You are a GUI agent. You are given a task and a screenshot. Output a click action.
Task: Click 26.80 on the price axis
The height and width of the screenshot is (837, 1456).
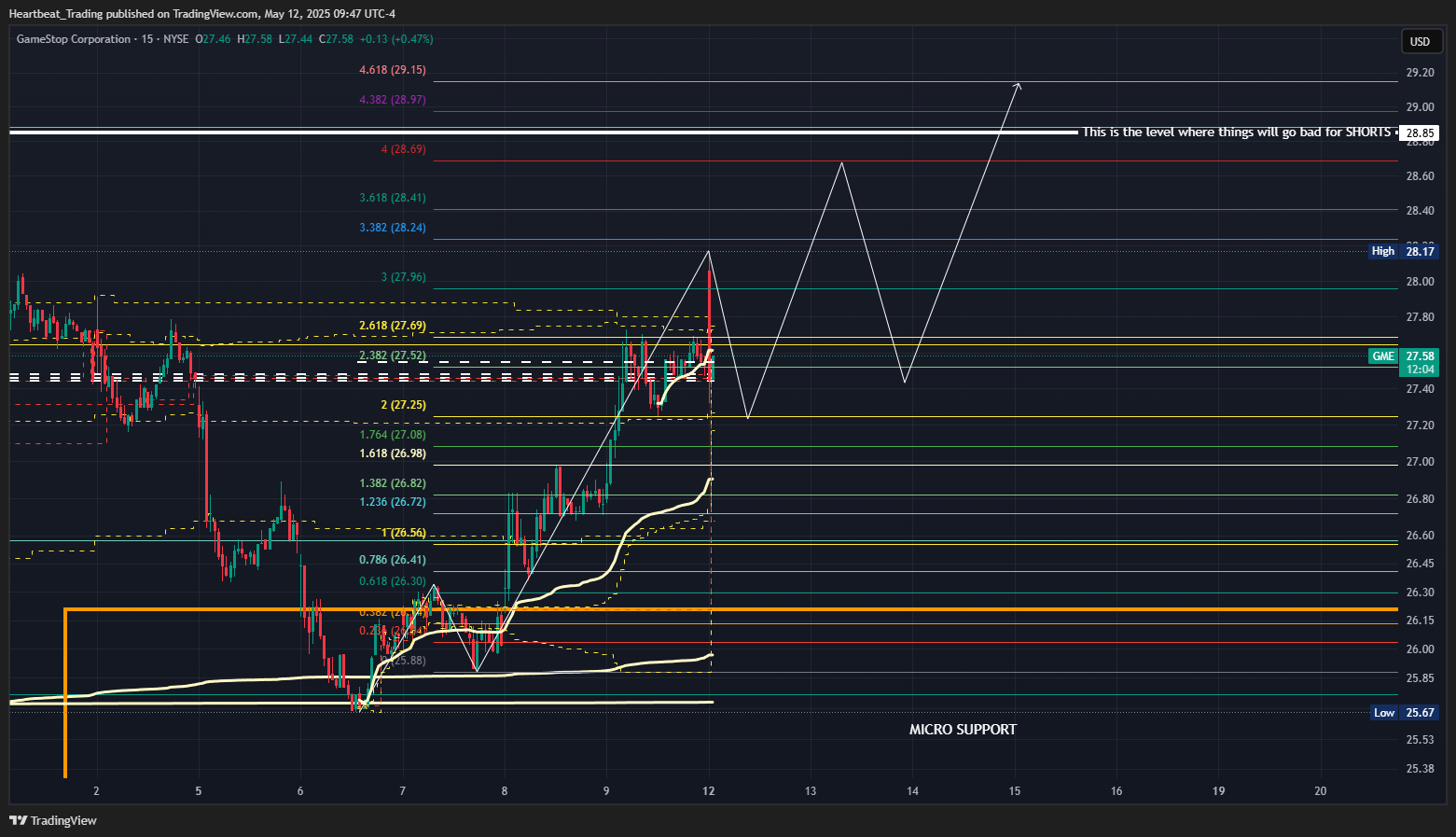point(1420,499)
